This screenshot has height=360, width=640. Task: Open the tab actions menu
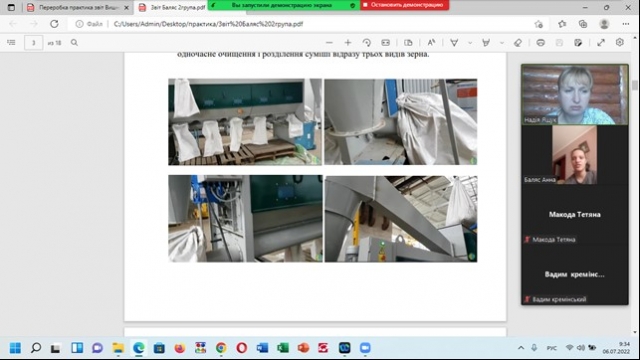click(11, 7)
